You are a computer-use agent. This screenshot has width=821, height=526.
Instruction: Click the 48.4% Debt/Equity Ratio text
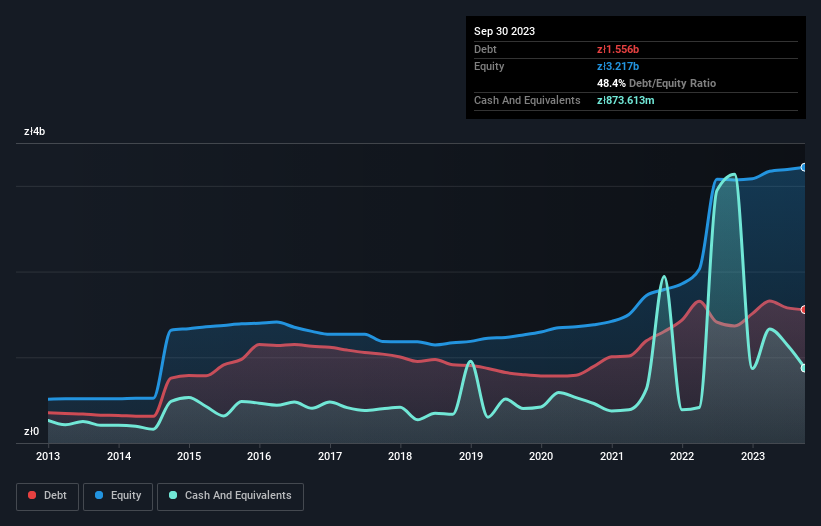tap(656, 83)
